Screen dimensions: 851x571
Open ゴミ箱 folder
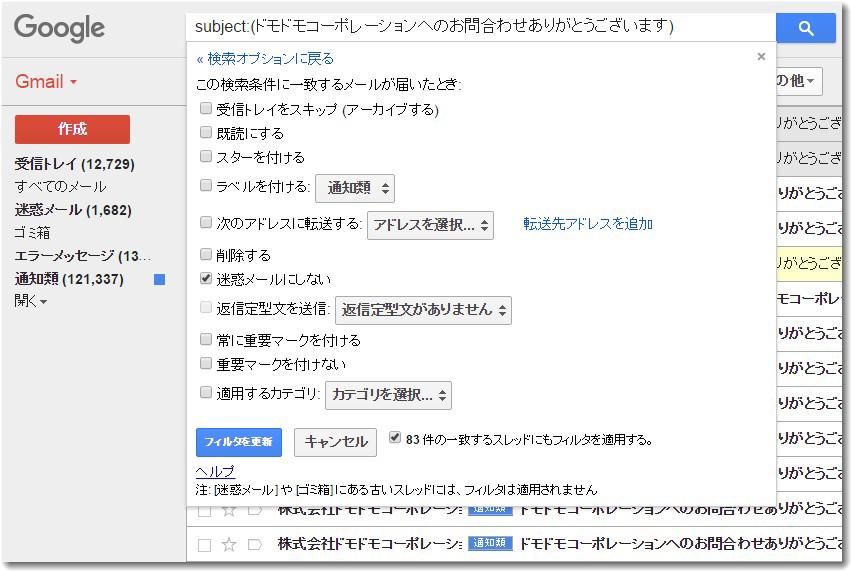(x=32, y=233)
